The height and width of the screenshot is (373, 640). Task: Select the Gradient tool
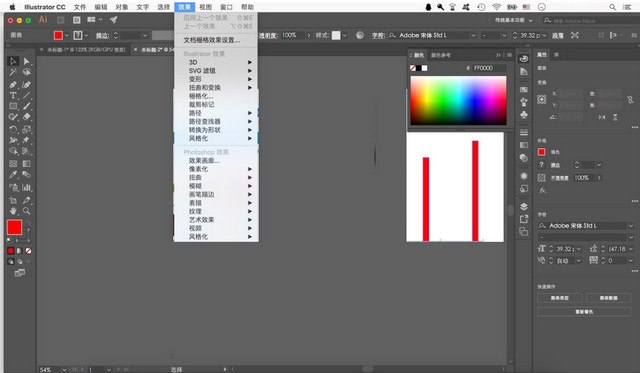pyautogui.click(x=27, y=164)
